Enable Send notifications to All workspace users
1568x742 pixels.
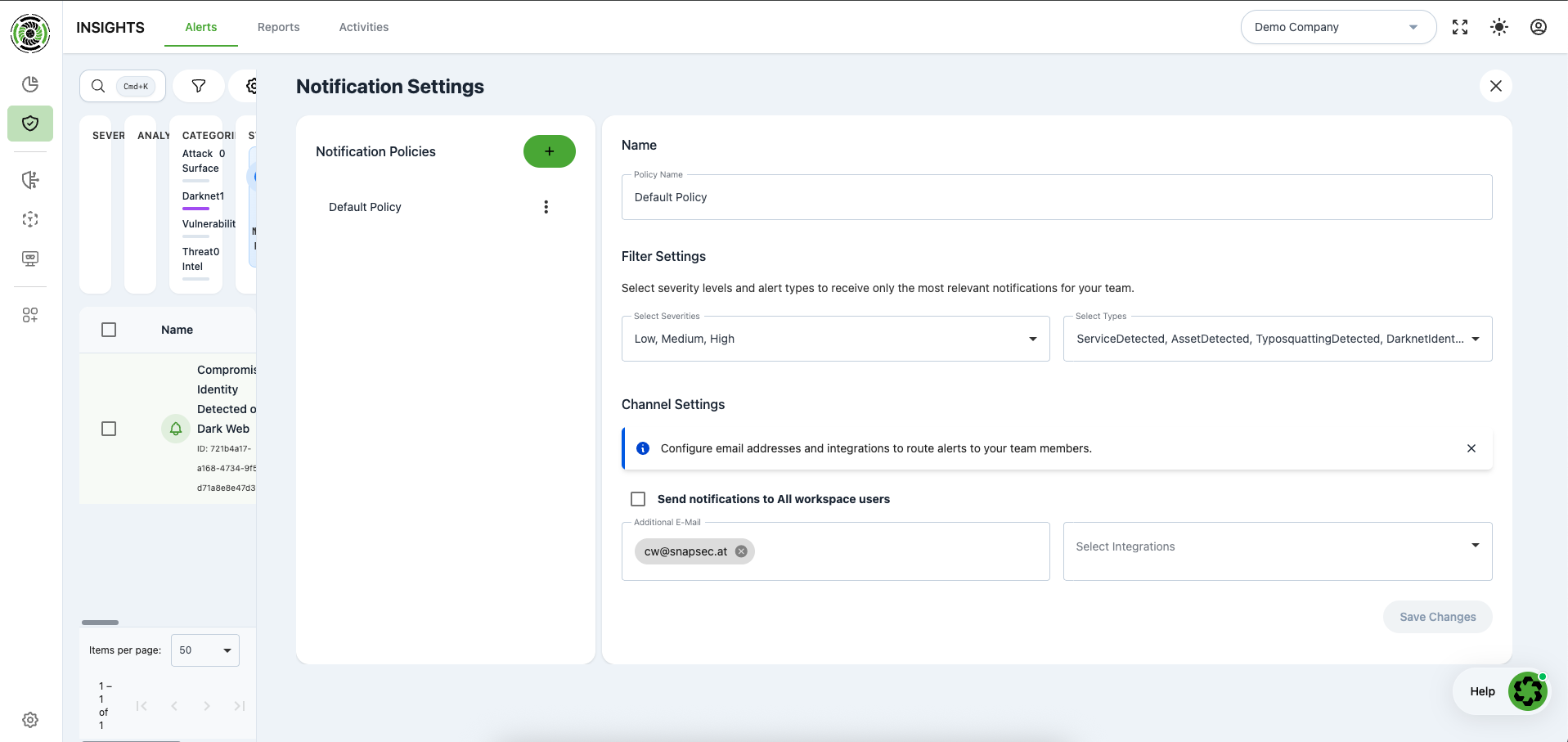pos(638,499)
